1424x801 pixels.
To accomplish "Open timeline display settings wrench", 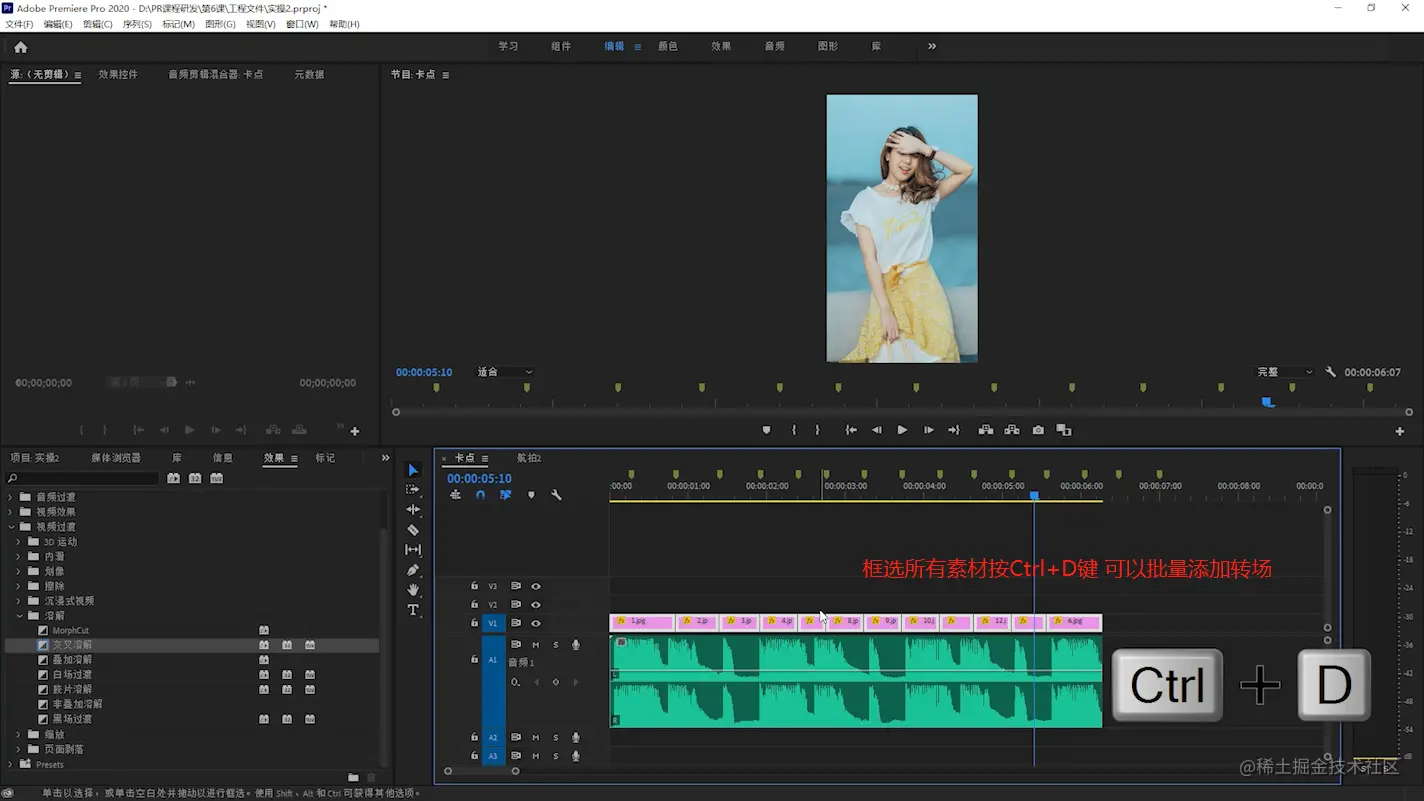I will point(556,495).
